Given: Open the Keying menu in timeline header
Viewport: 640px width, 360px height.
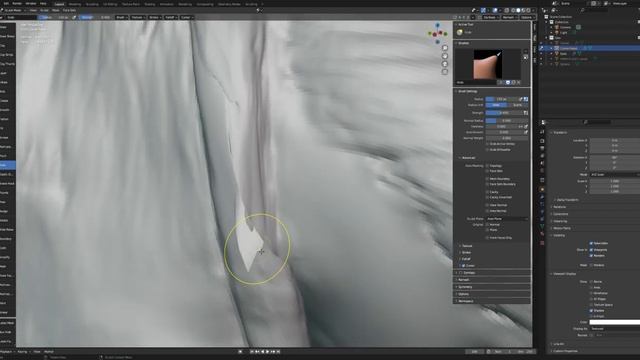Looking at the screenshot, I should coord(22,351).
